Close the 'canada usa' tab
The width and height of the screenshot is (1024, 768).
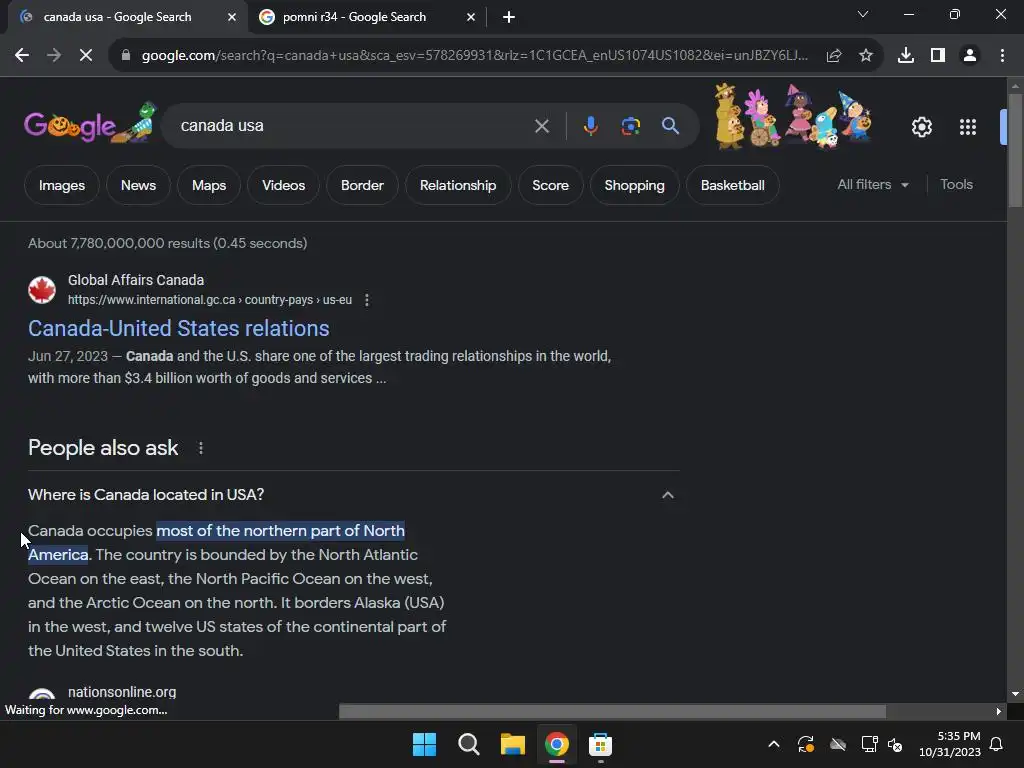point(232,17)
